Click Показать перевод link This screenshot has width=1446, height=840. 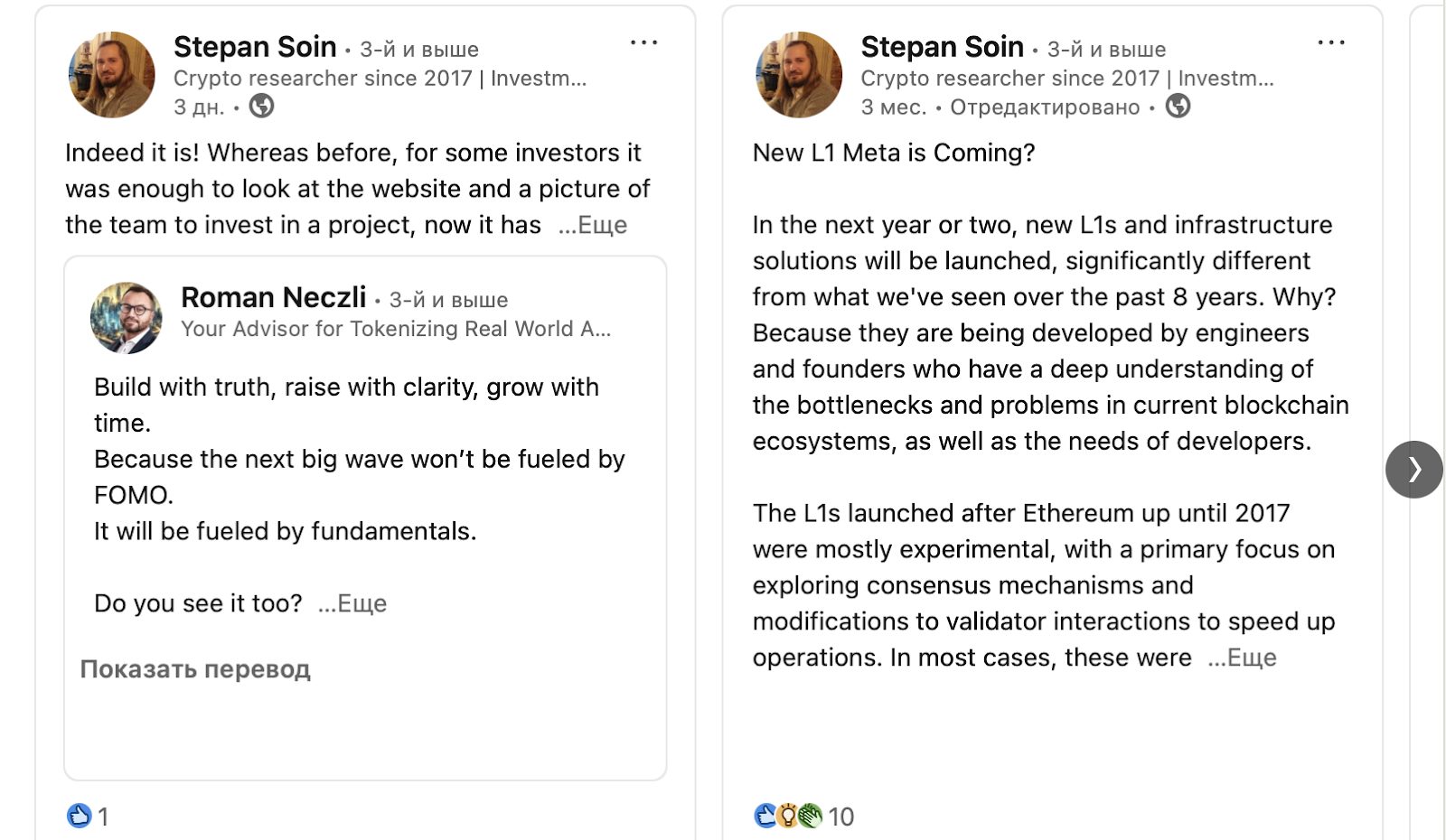click(x=195, y=669)
